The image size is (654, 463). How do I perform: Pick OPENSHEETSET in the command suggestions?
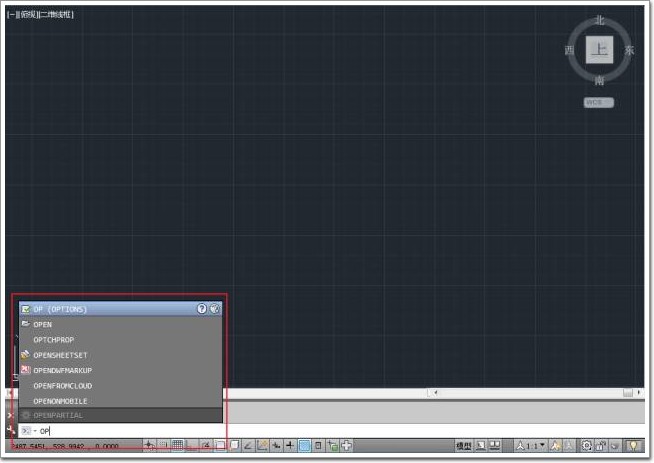pos(60,355)
